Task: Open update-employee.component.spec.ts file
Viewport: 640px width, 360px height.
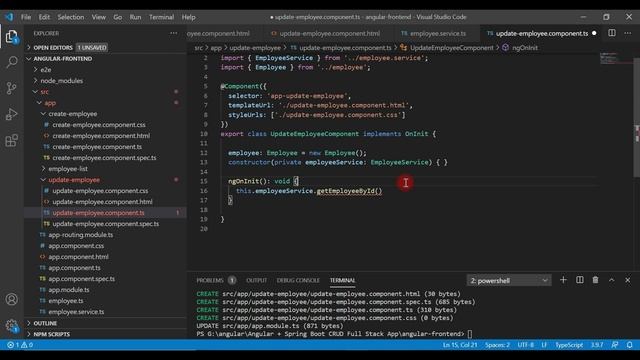Action: click(x=106, y=224)
